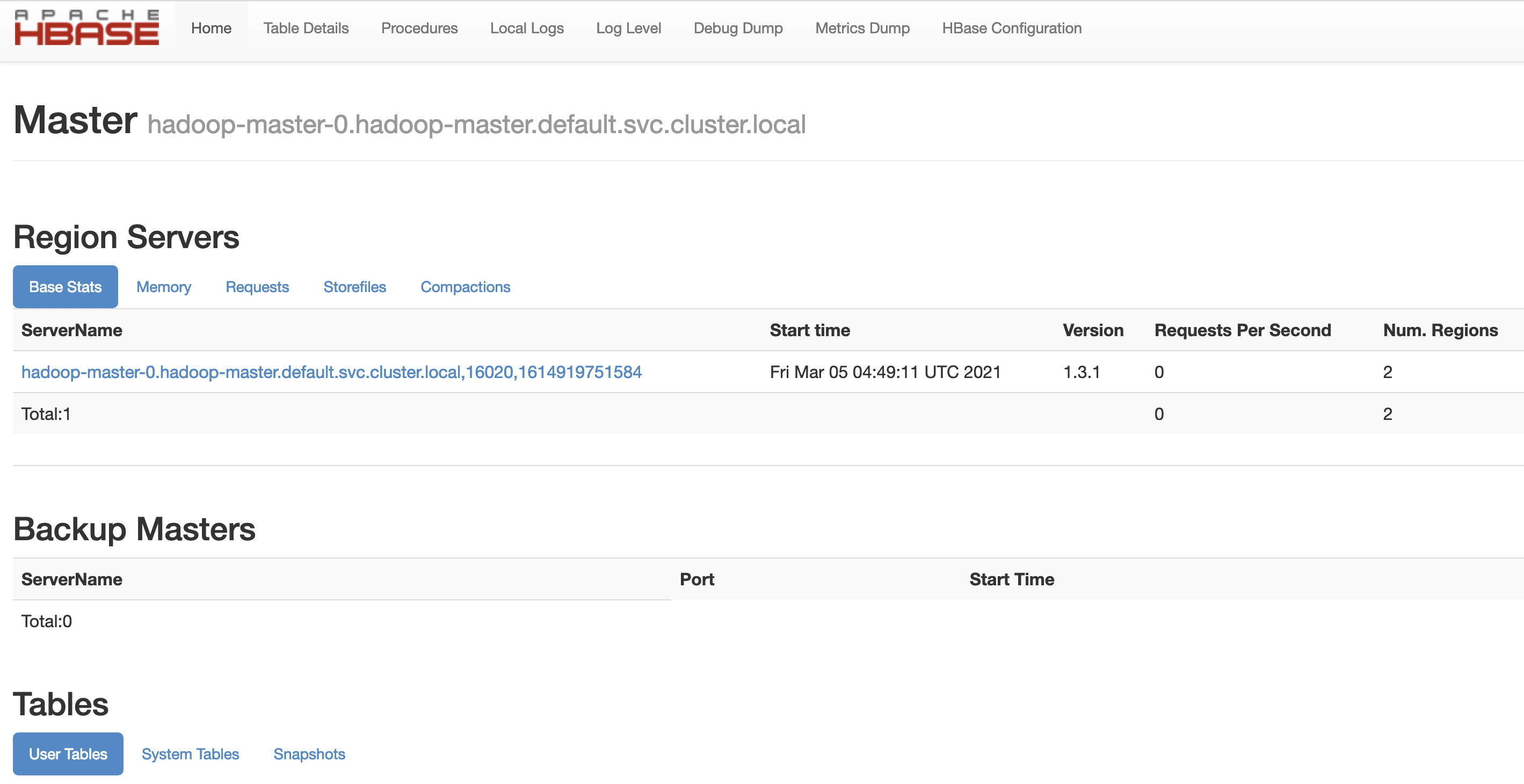Click the Region Servers ServerName column header
The image size is (1524, 784).
click(x=71, y=330)
